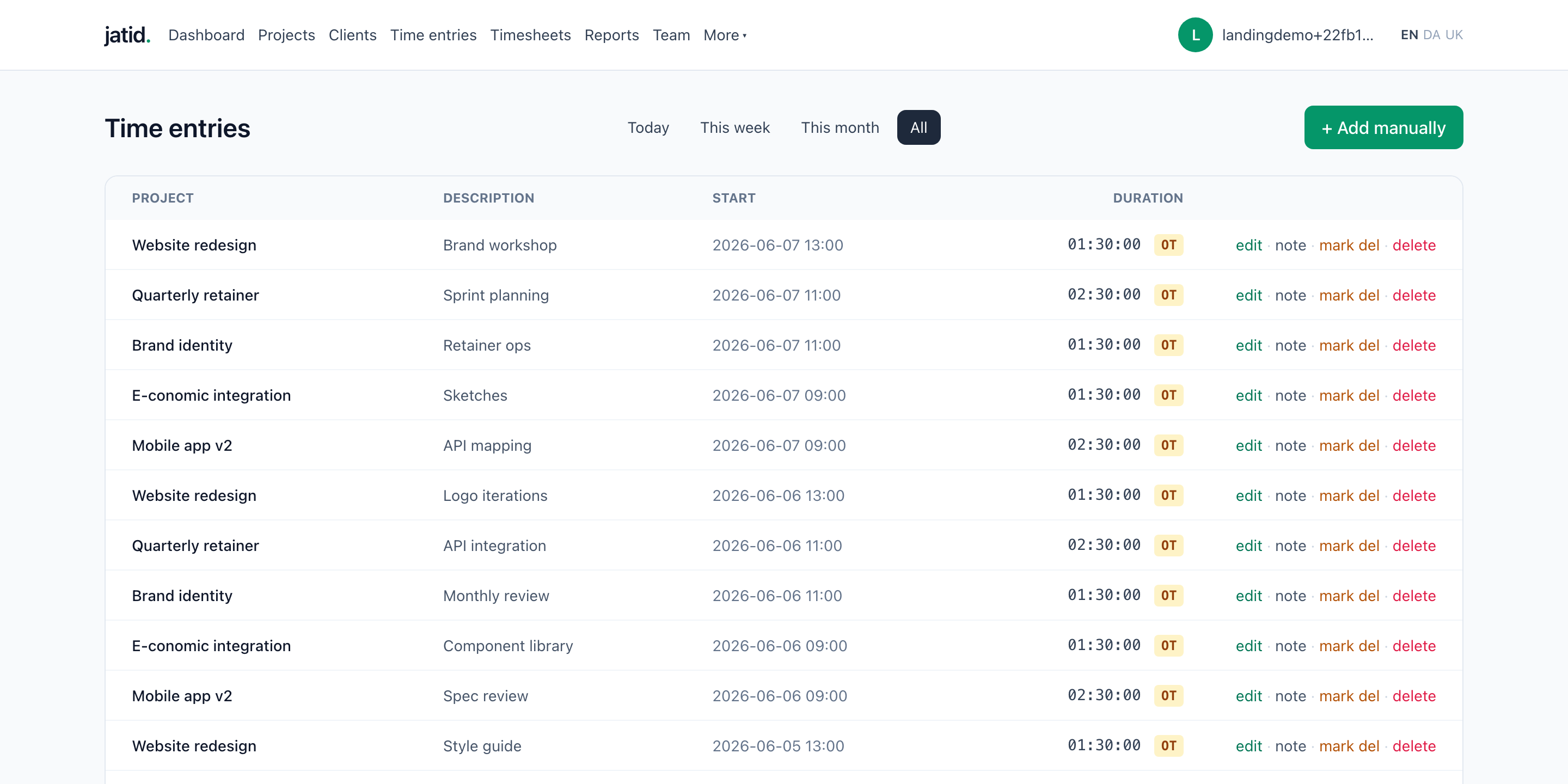Screen dimensions: 1568x784
Task: Click the Add manually button
Action: tap(1383, 127)
